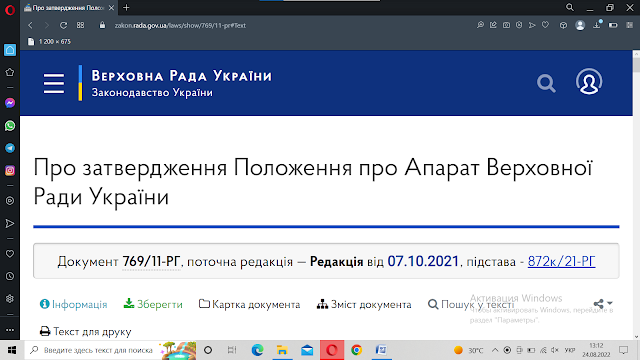Expand the share dropdown arrow

(x=609, y=303)
